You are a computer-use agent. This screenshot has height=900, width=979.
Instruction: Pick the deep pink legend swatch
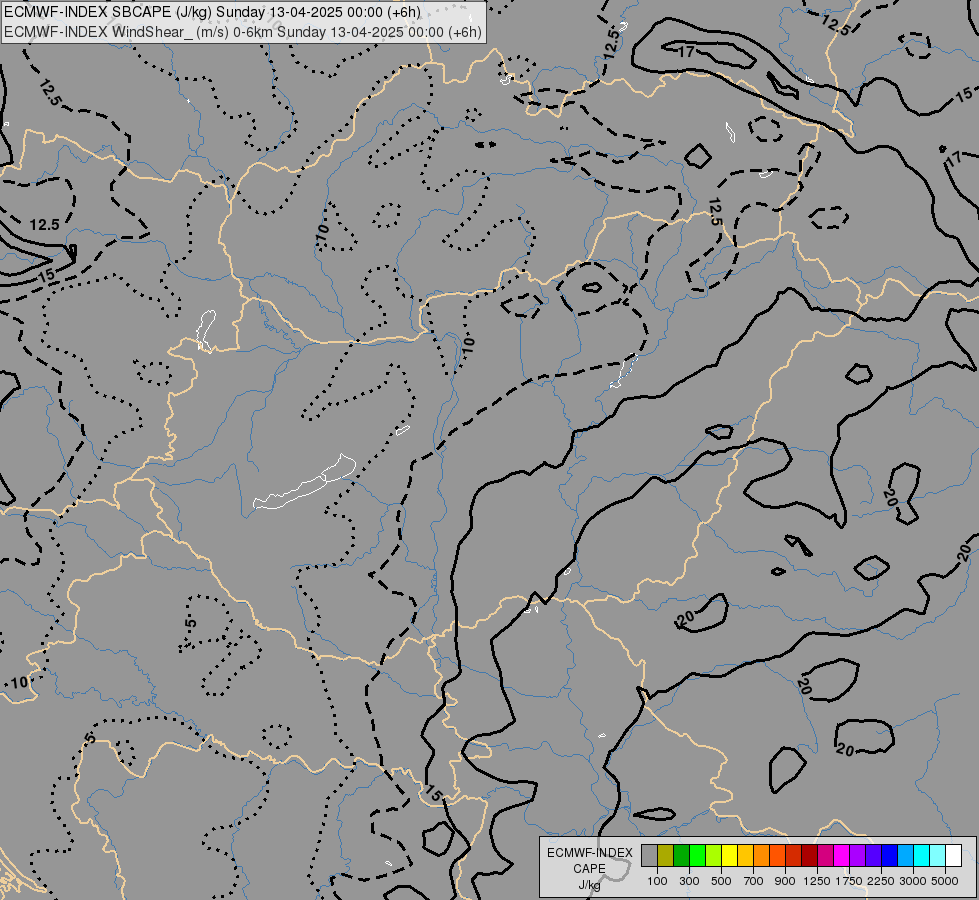click(825, 855)
